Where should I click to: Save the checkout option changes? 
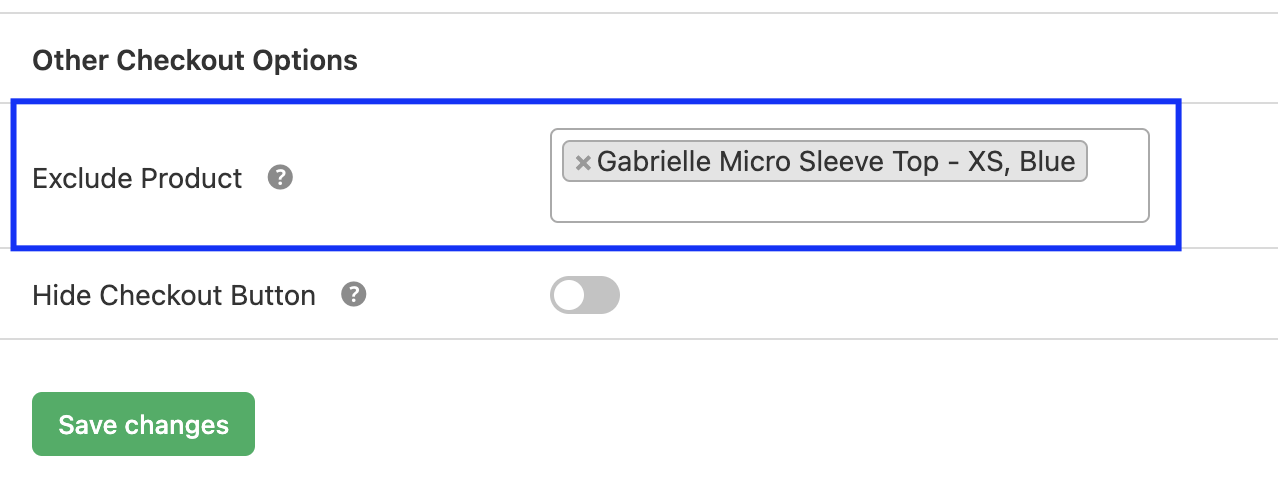tap(143, 424)
